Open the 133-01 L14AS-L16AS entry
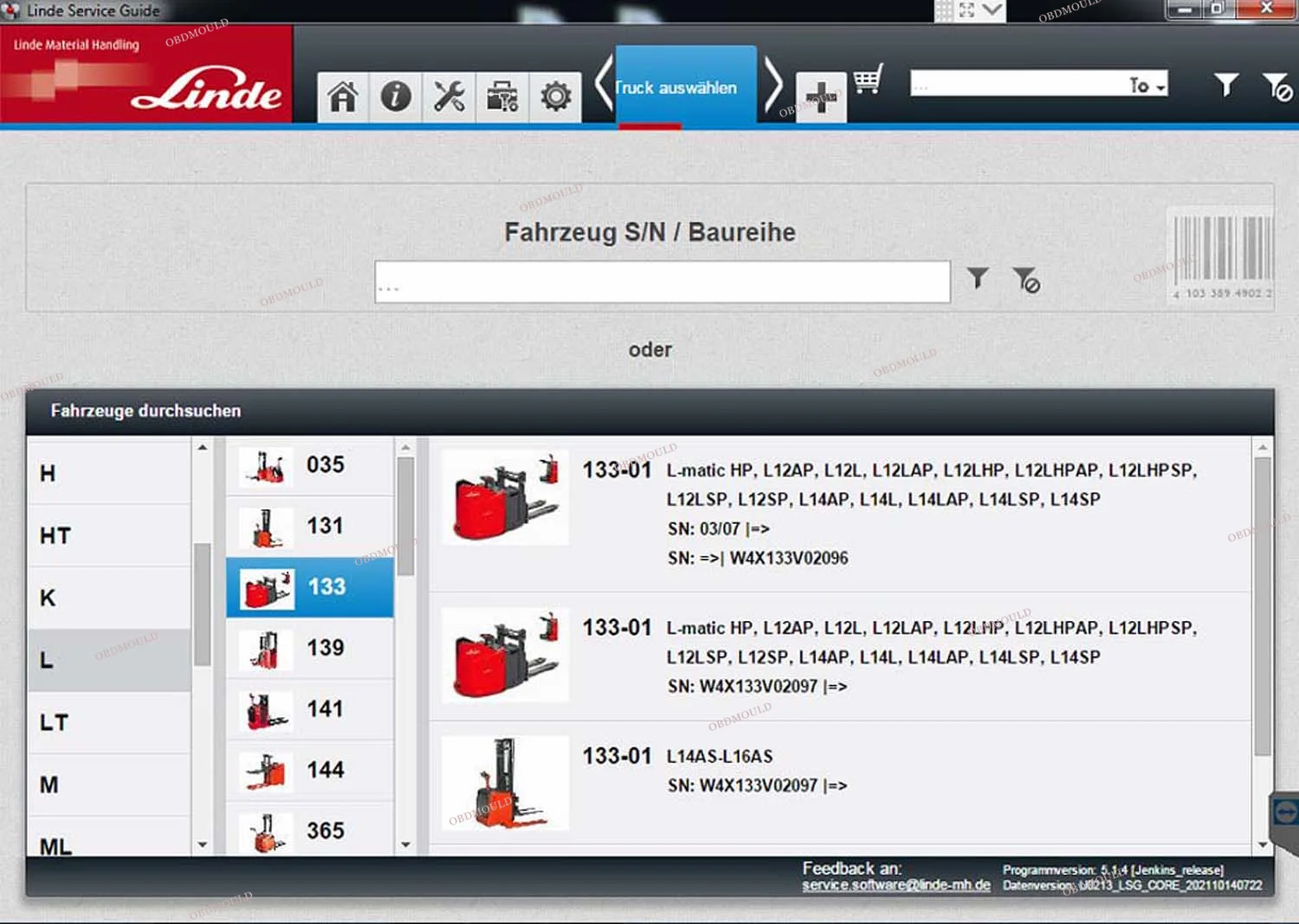Viewport: 1299px width, 924px height. pyautogui.click(x=840, y=783)
